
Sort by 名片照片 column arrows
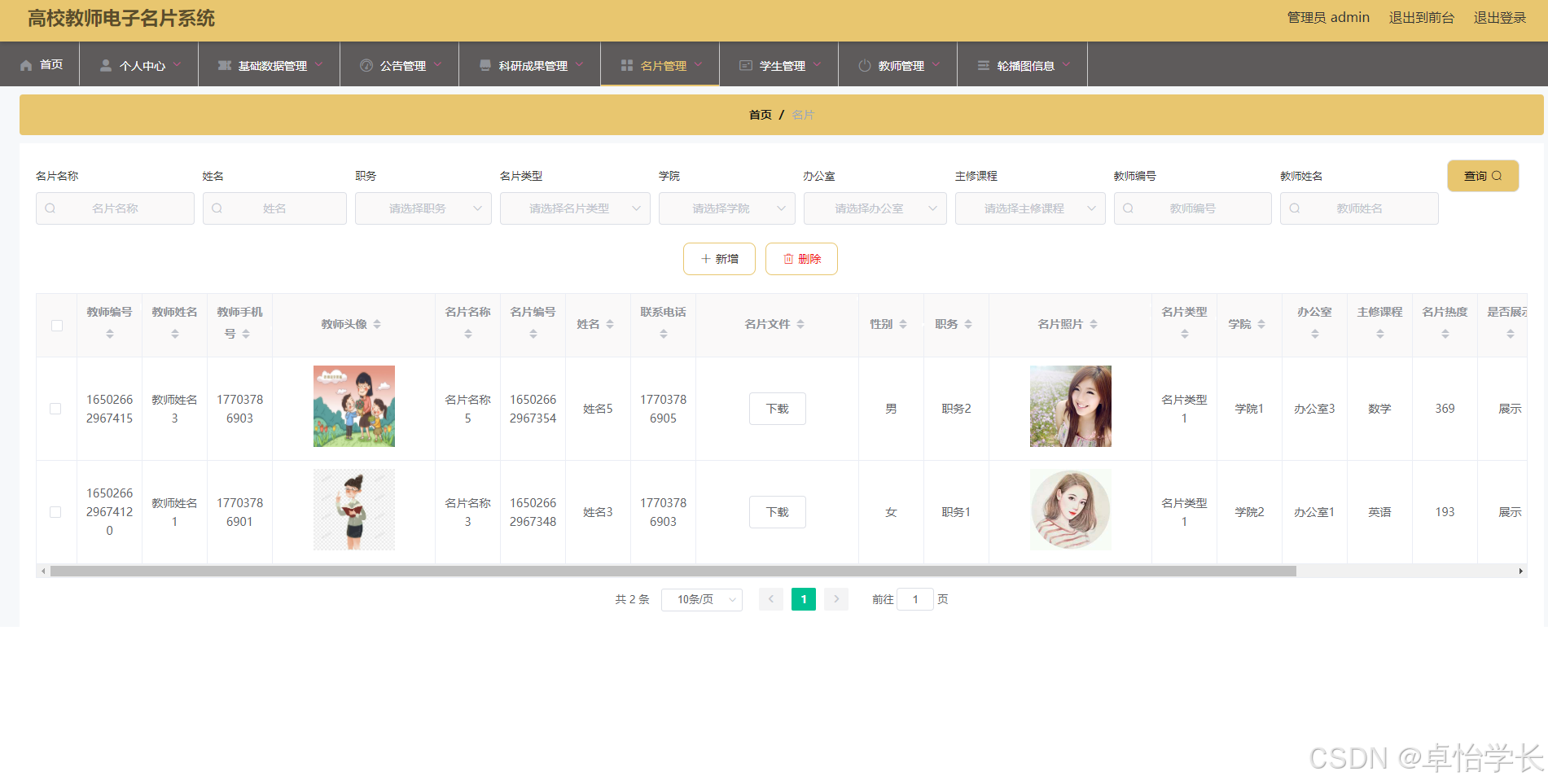[x=1094, y=324]
